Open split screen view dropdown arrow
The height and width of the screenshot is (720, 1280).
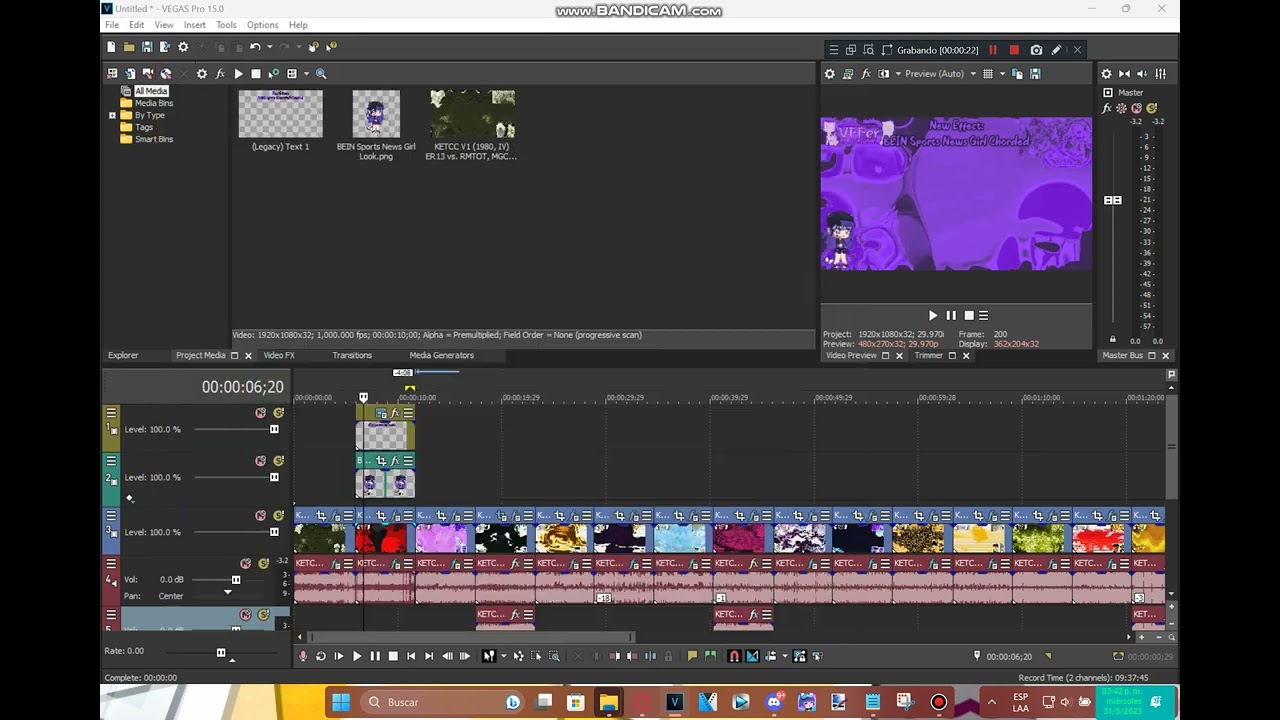tap(897, 74)
